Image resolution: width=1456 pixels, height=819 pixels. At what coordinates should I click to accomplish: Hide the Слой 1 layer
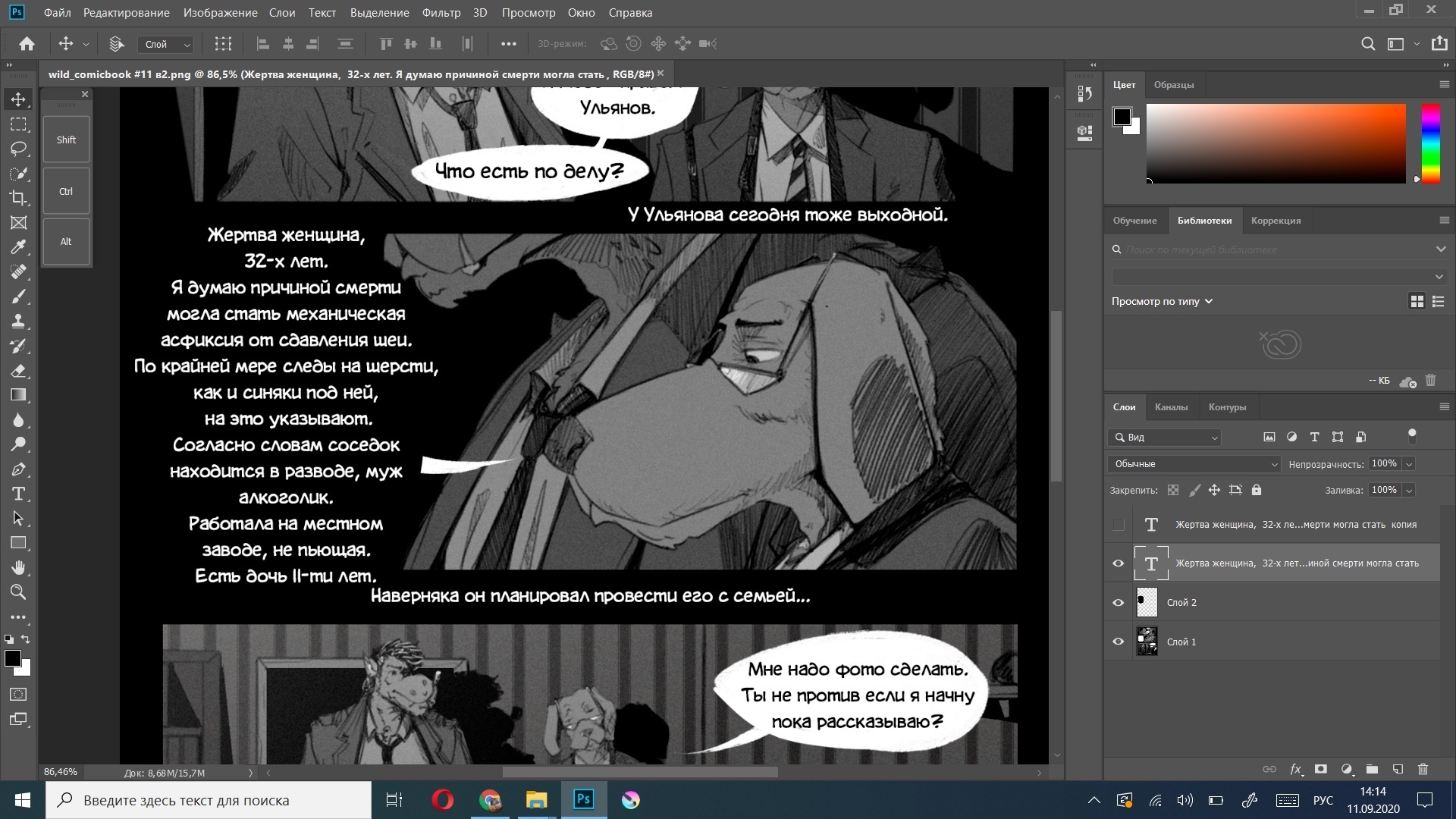click(1118, 642)
